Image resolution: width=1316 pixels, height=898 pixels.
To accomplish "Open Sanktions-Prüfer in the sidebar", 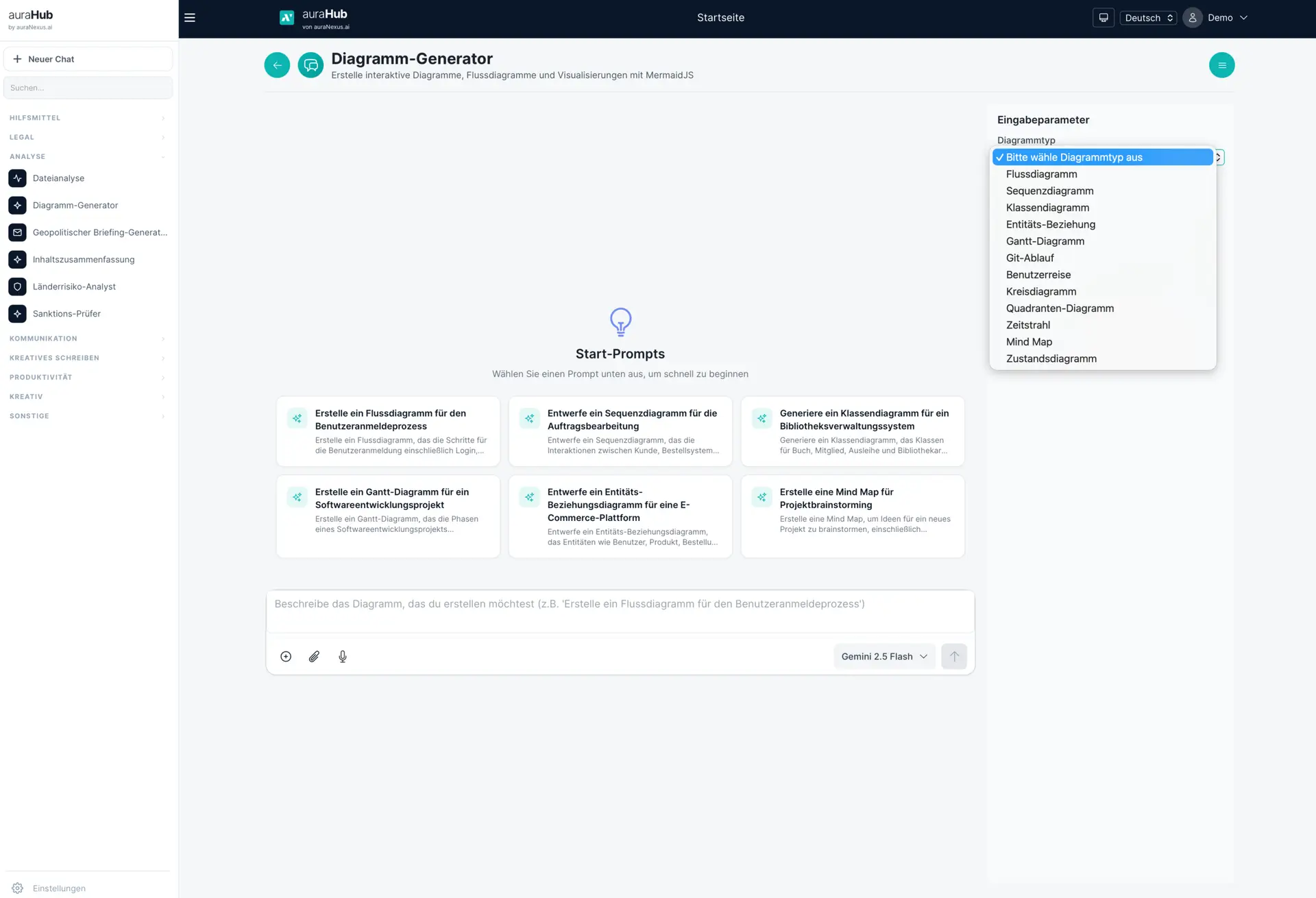I will 66,314.
